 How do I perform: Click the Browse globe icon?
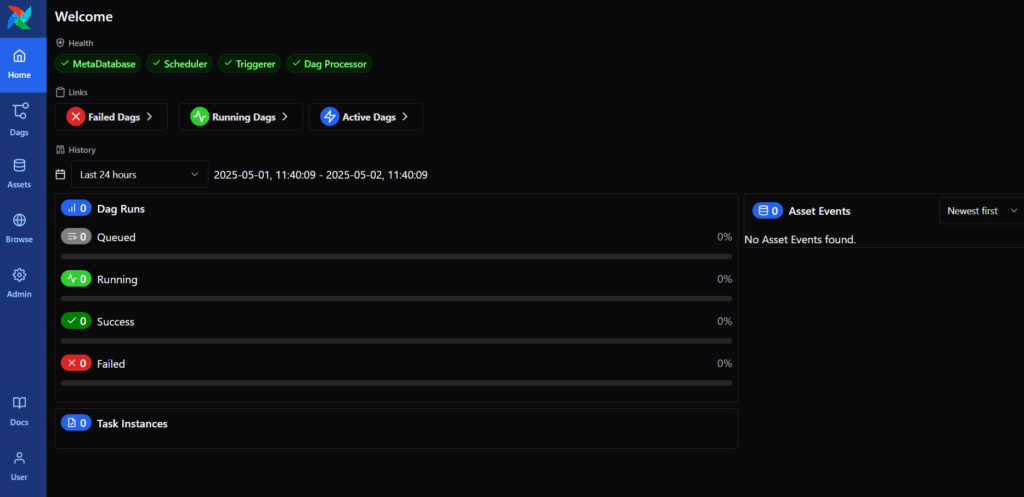coord(19,220)
